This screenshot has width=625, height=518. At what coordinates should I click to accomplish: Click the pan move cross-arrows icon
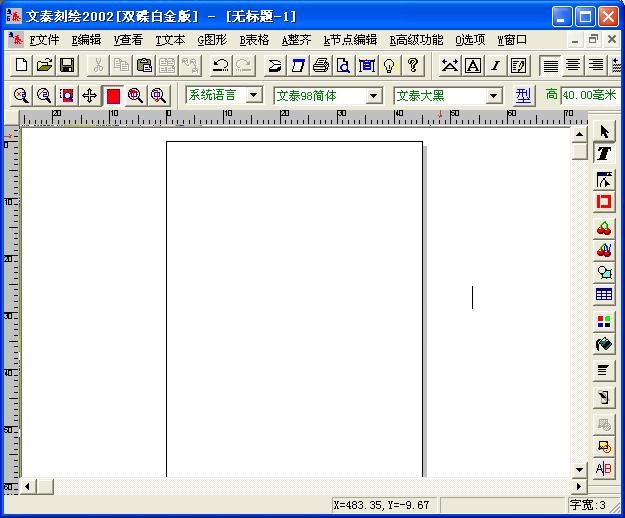click(89, 96)
